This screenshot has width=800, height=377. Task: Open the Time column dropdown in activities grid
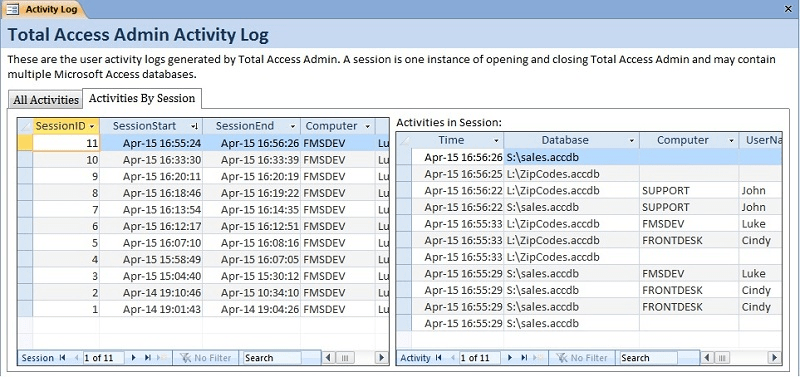496,140
